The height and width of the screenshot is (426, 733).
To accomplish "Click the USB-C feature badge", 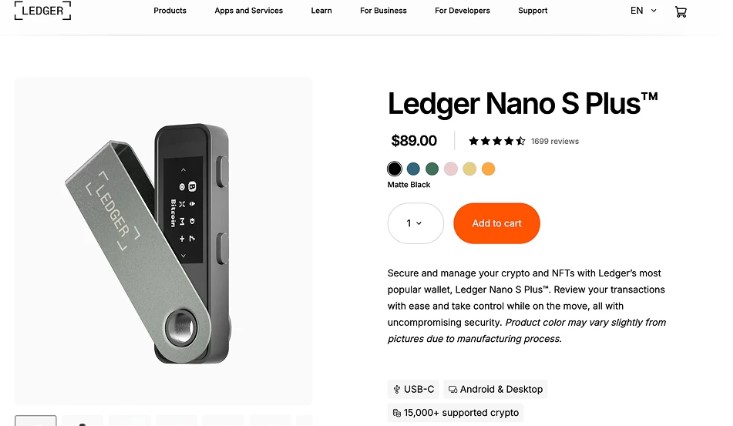I will click(415, 389).
